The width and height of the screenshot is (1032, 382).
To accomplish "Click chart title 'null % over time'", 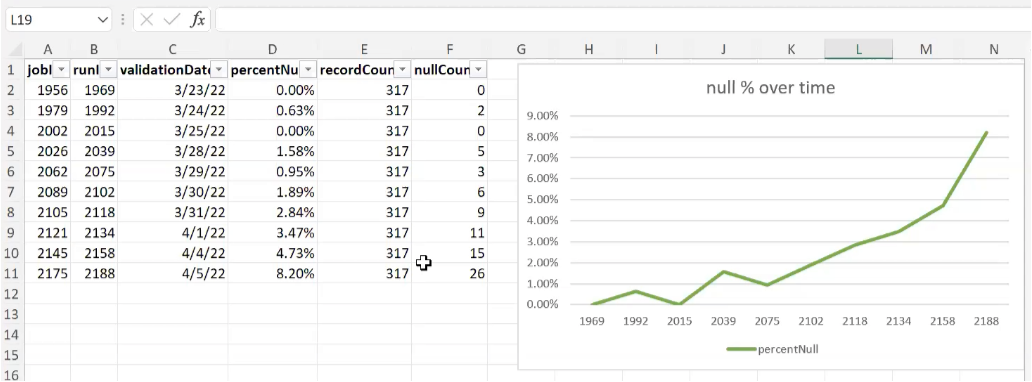I will click(770, 88).
